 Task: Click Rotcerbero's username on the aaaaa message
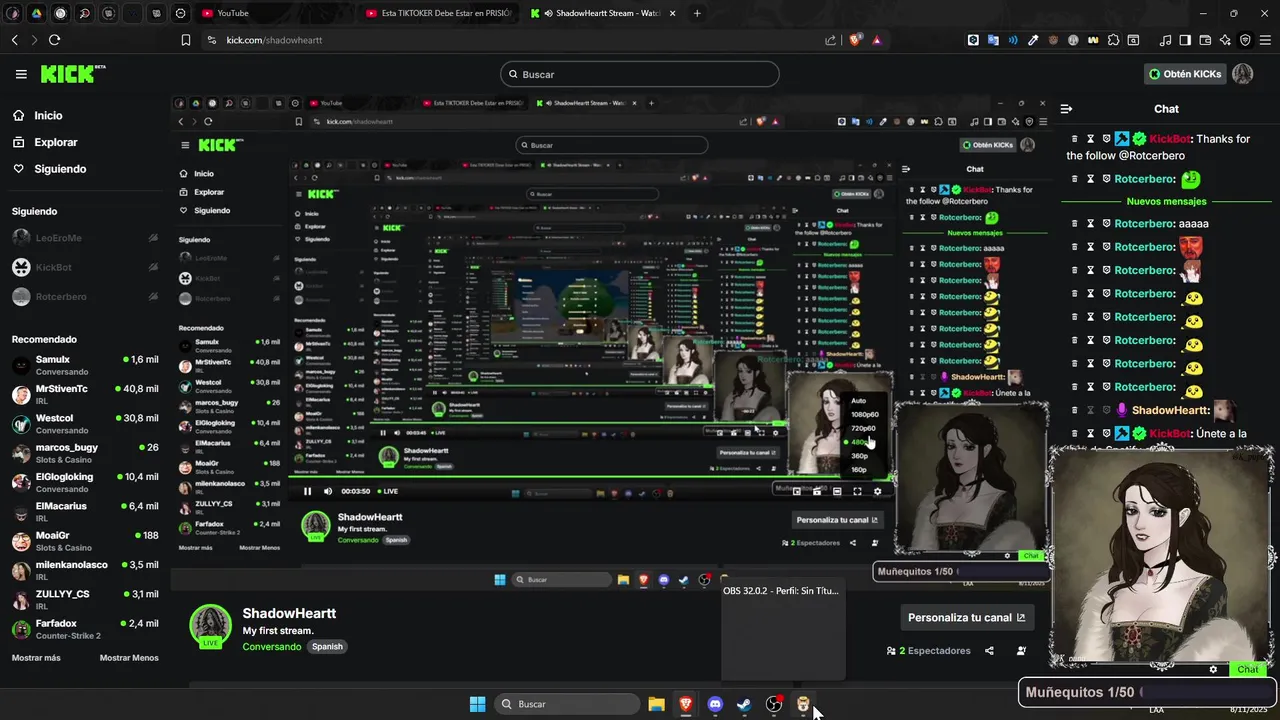tap(1144, 224)
